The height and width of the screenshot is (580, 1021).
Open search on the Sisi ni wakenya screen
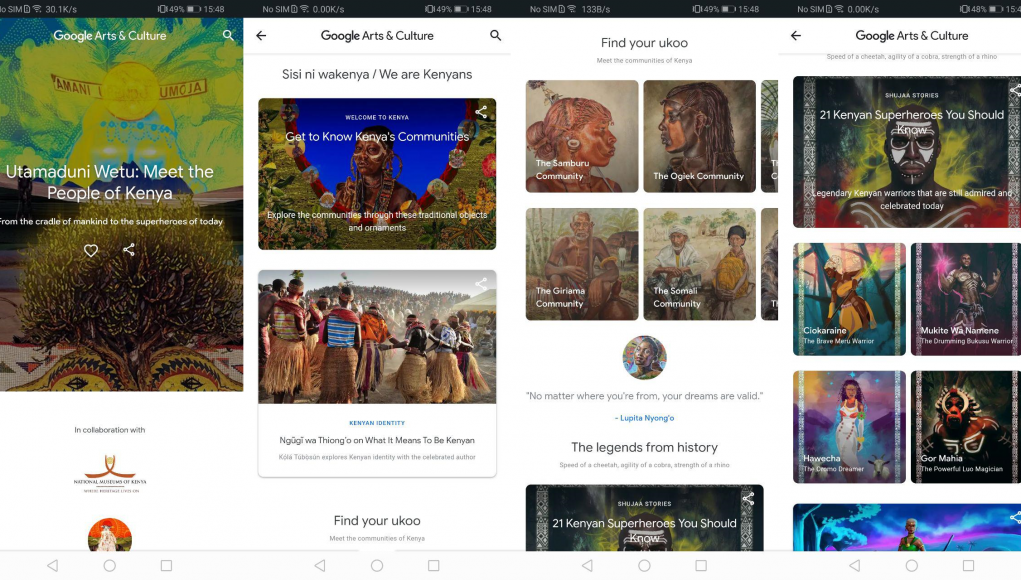click(x=496, y=35)
